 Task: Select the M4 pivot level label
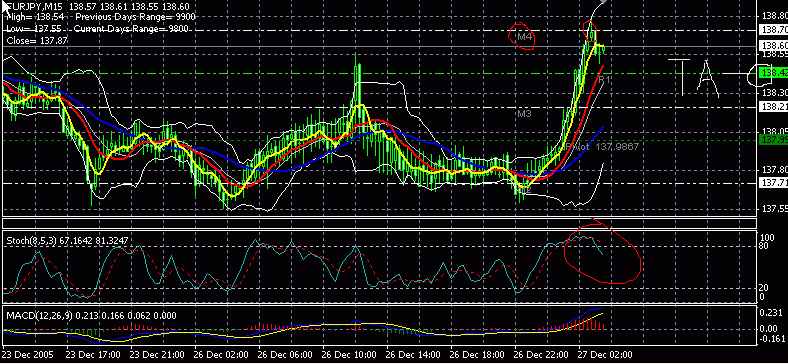(525, 37)
